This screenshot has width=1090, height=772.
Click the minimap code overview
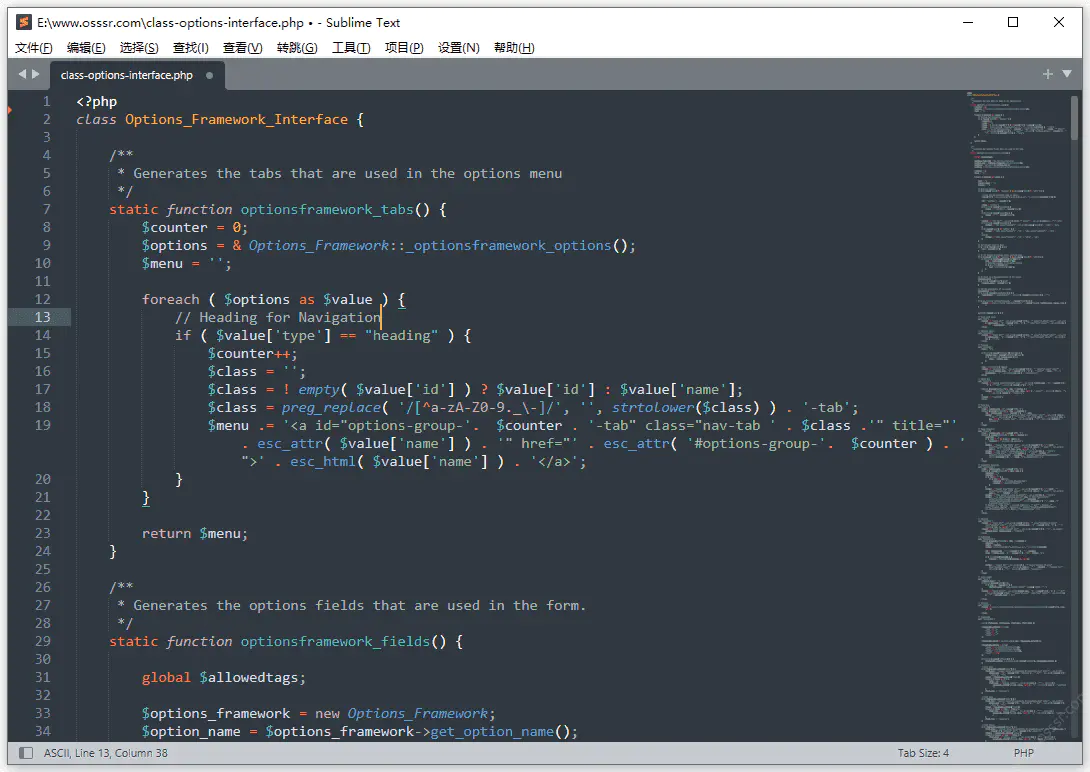coord(1018,416)
